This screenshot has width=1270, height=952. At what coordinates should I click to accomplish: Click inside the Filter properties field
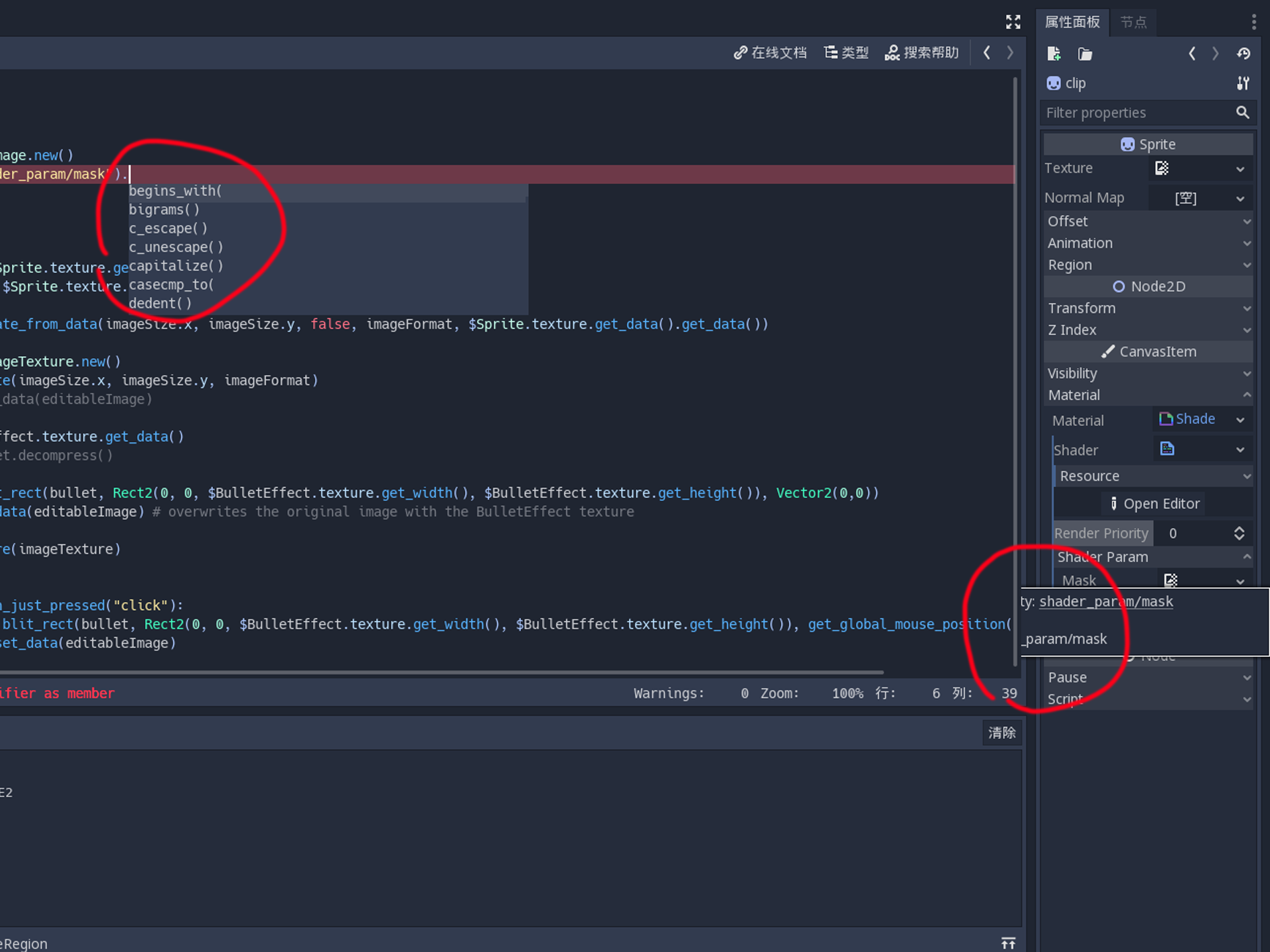coord(1142,112)
